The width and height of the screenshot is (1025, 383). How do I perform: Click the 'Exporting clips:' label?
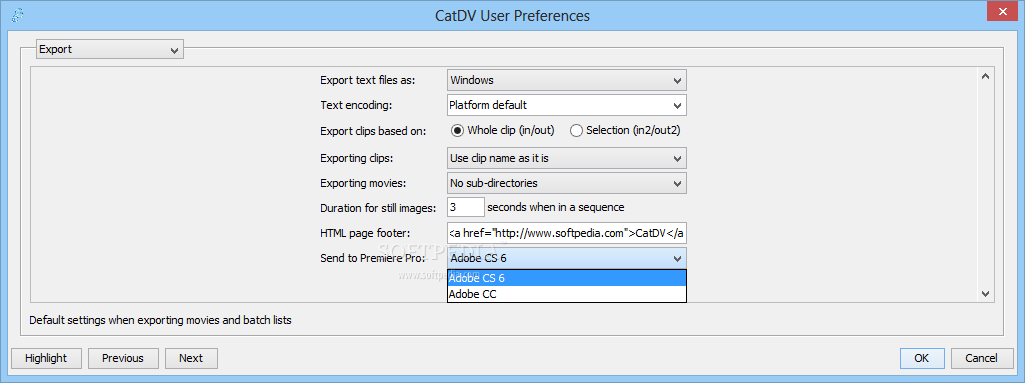(x=357, y=158)
